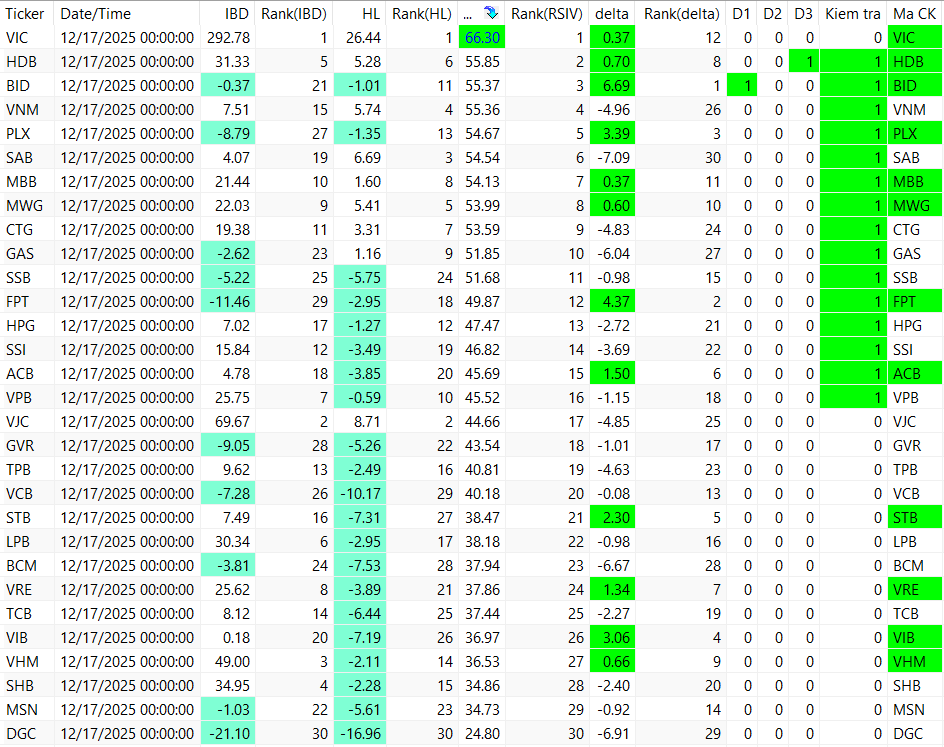Click the green D1 cell in BID row

click(x=742, y=86)
